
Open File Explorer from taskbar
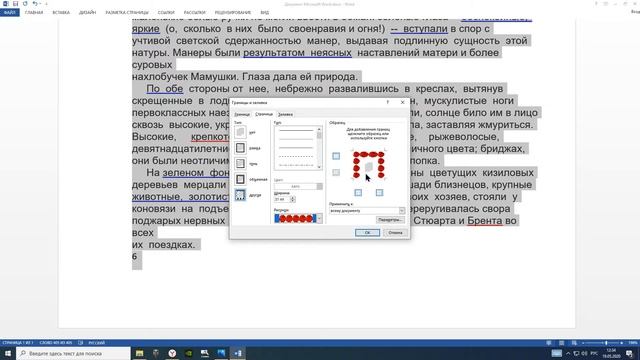[x=140, y=353]
